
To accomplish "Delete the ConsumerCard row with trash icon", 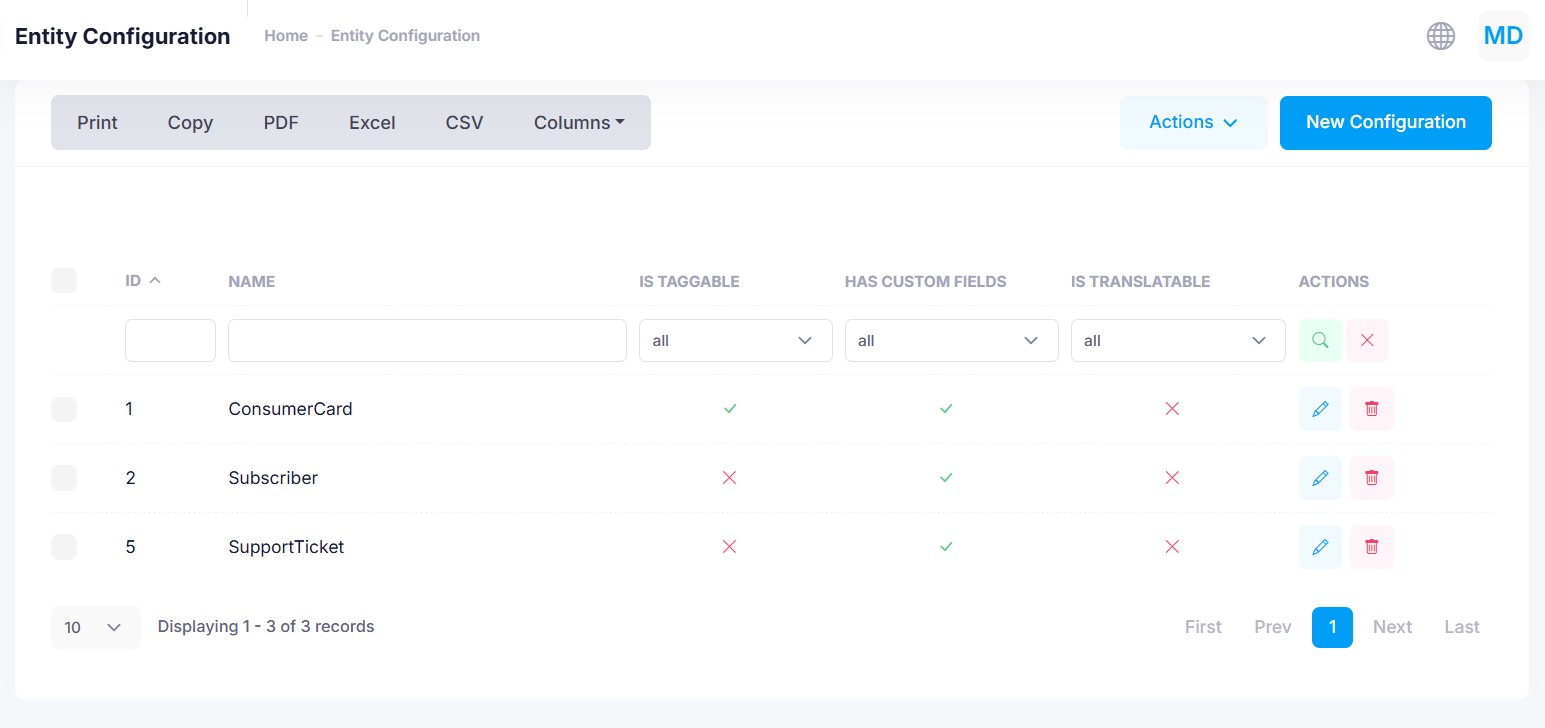I will pyautogui.click(x=1372, y=409).
